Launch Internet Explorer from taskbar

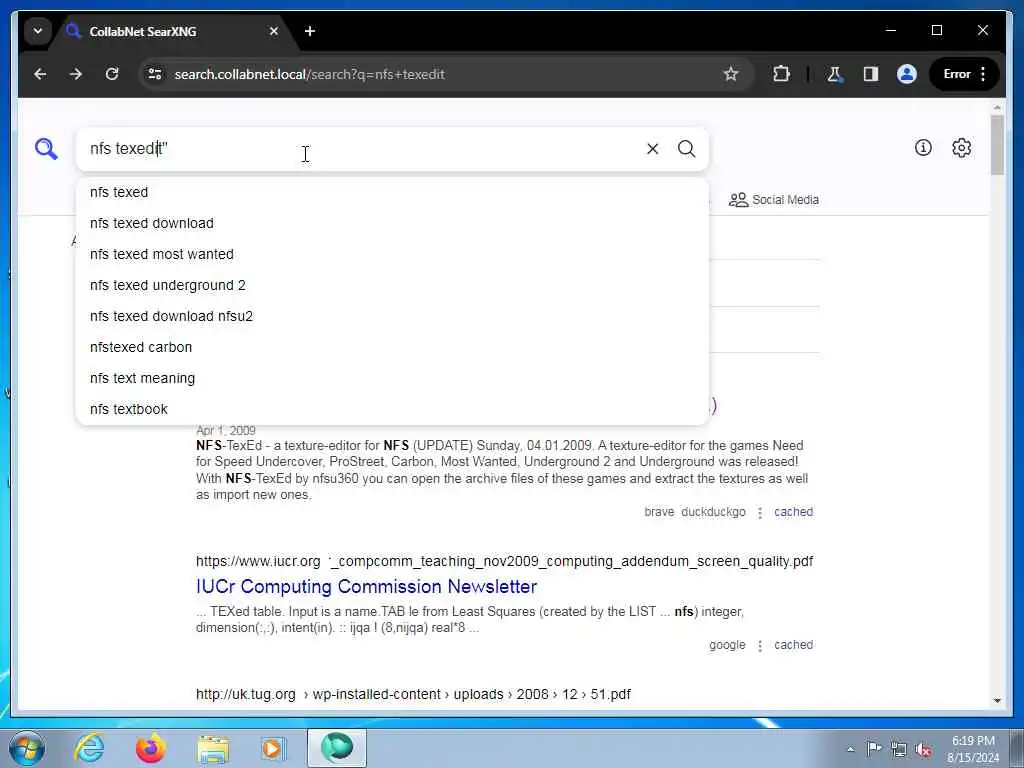pyautogui.click(x=89, y=748)
